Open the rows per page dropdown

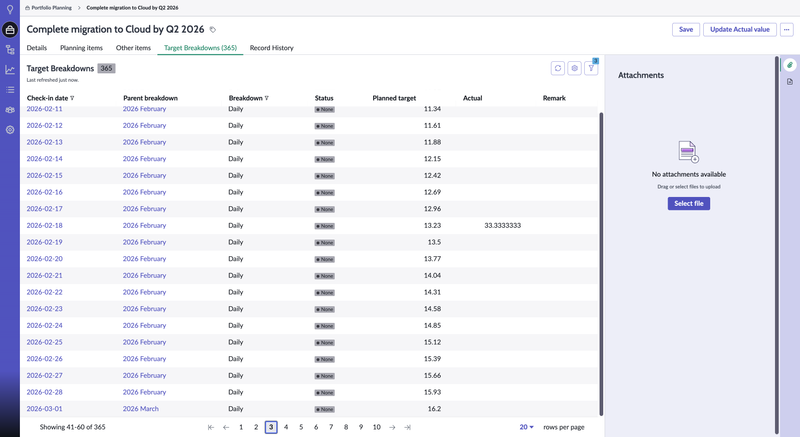click(525, 427)
